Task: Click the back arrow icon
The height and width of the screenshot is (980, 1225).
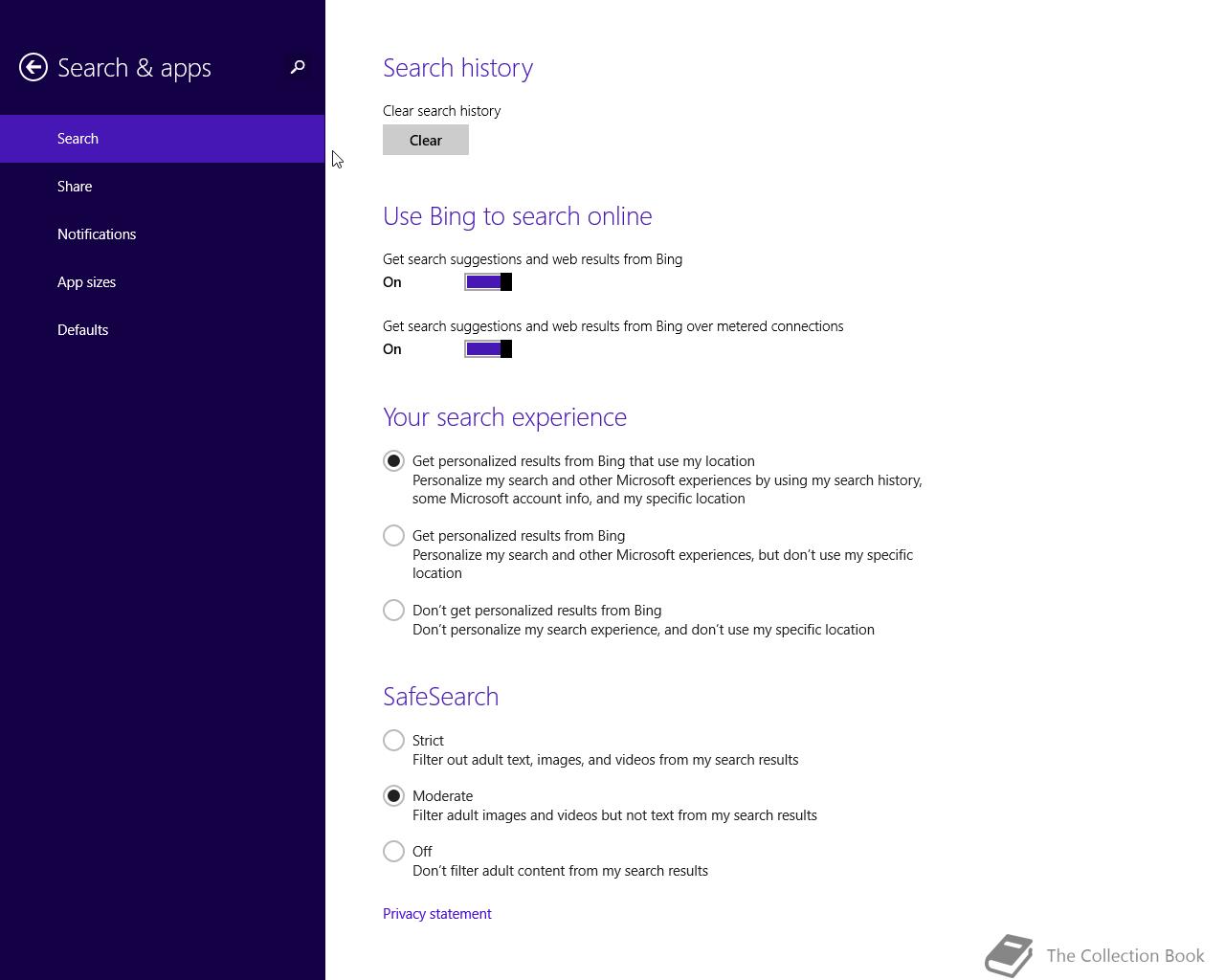Action: pos(33,67)
